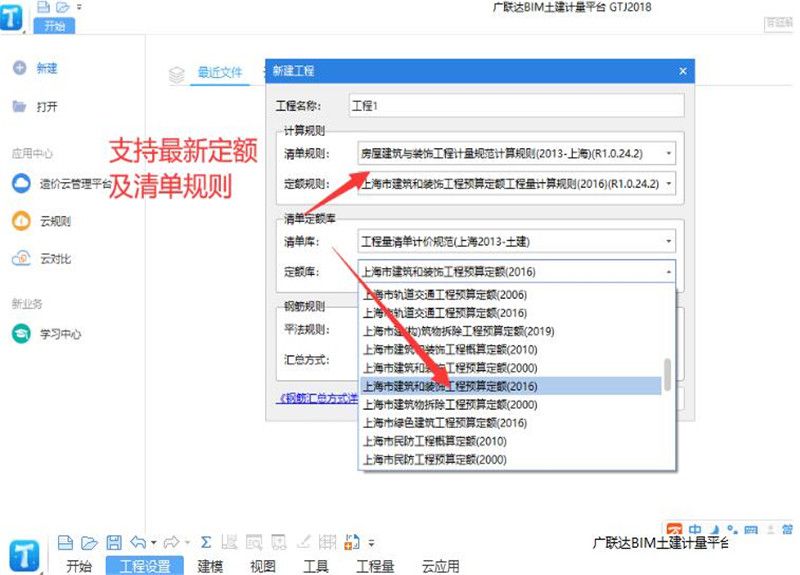
Task: Click the open file icon in top quick toolbar
Action: (x=62, y=7)
